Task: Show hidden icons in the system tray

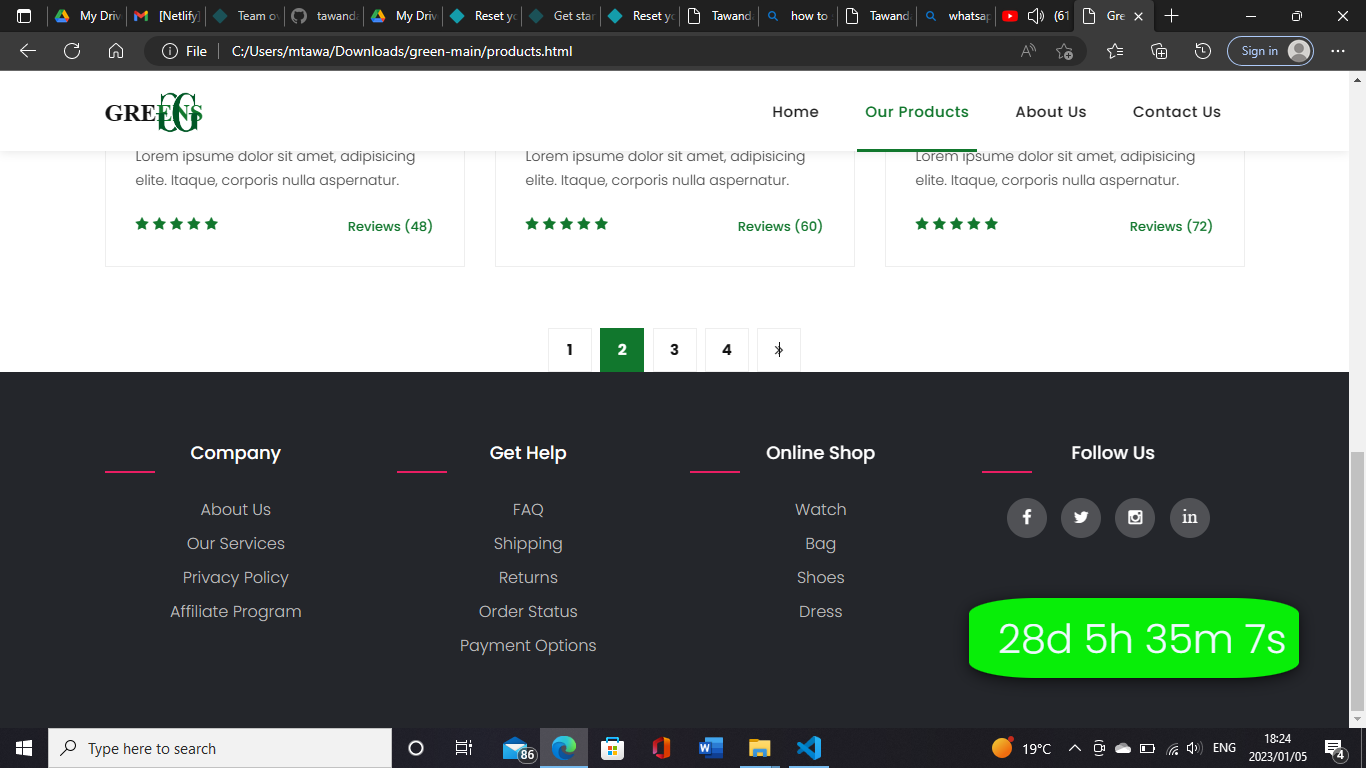Action: pos(1073,748)
